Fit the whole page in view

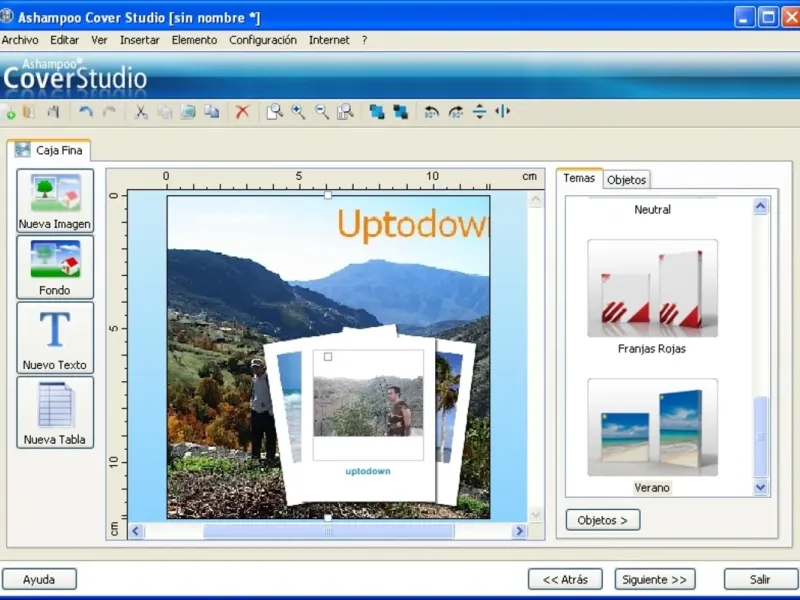(274, 112)
